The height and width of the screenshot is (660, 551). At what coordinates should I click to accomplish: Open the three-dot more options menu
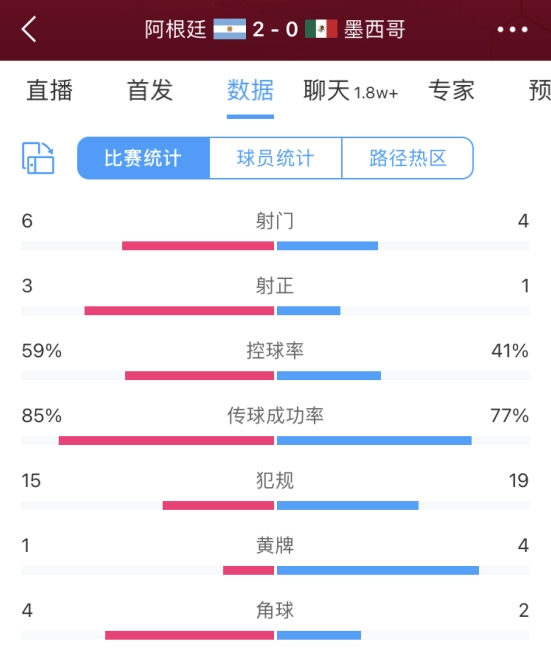[512, 29]
